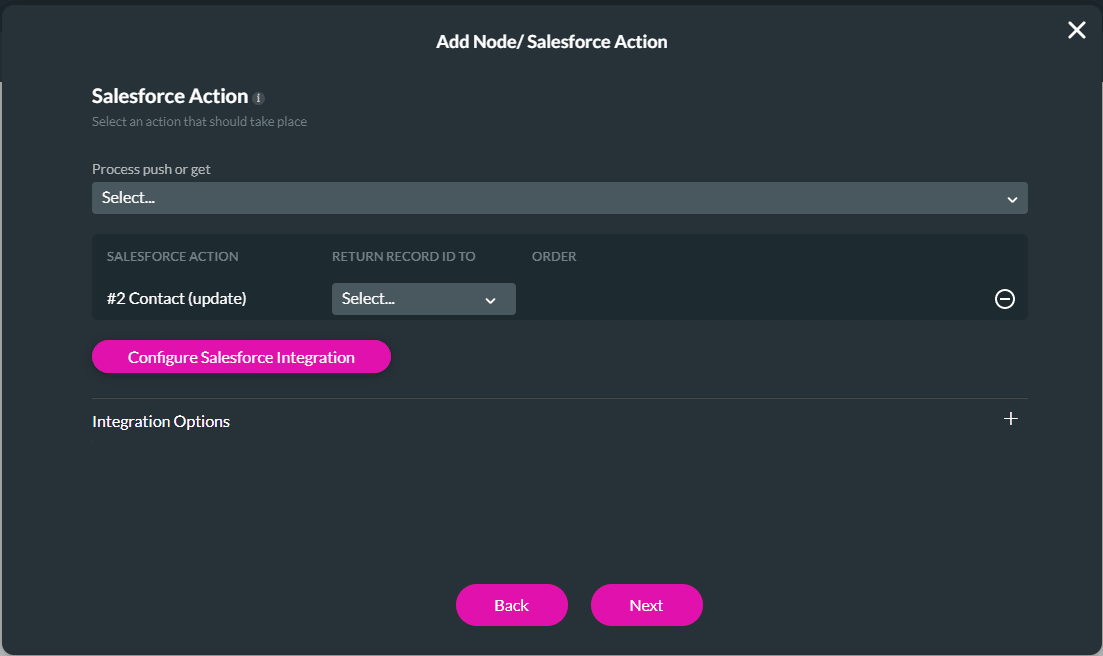Dismiss the dialog using the X icon
Screen dimensions: 1103x656
(x=1076, y=30)
